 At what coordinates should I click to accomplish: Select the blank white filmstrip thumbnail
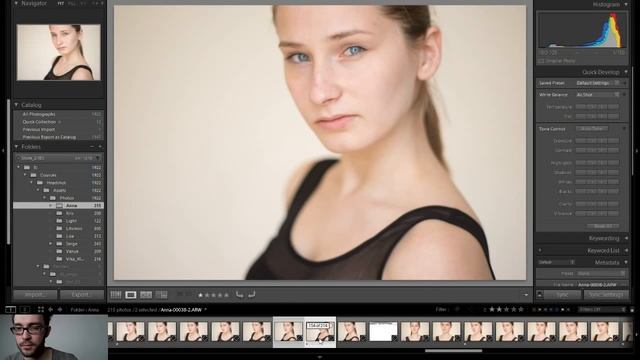[x=383, y=331]
